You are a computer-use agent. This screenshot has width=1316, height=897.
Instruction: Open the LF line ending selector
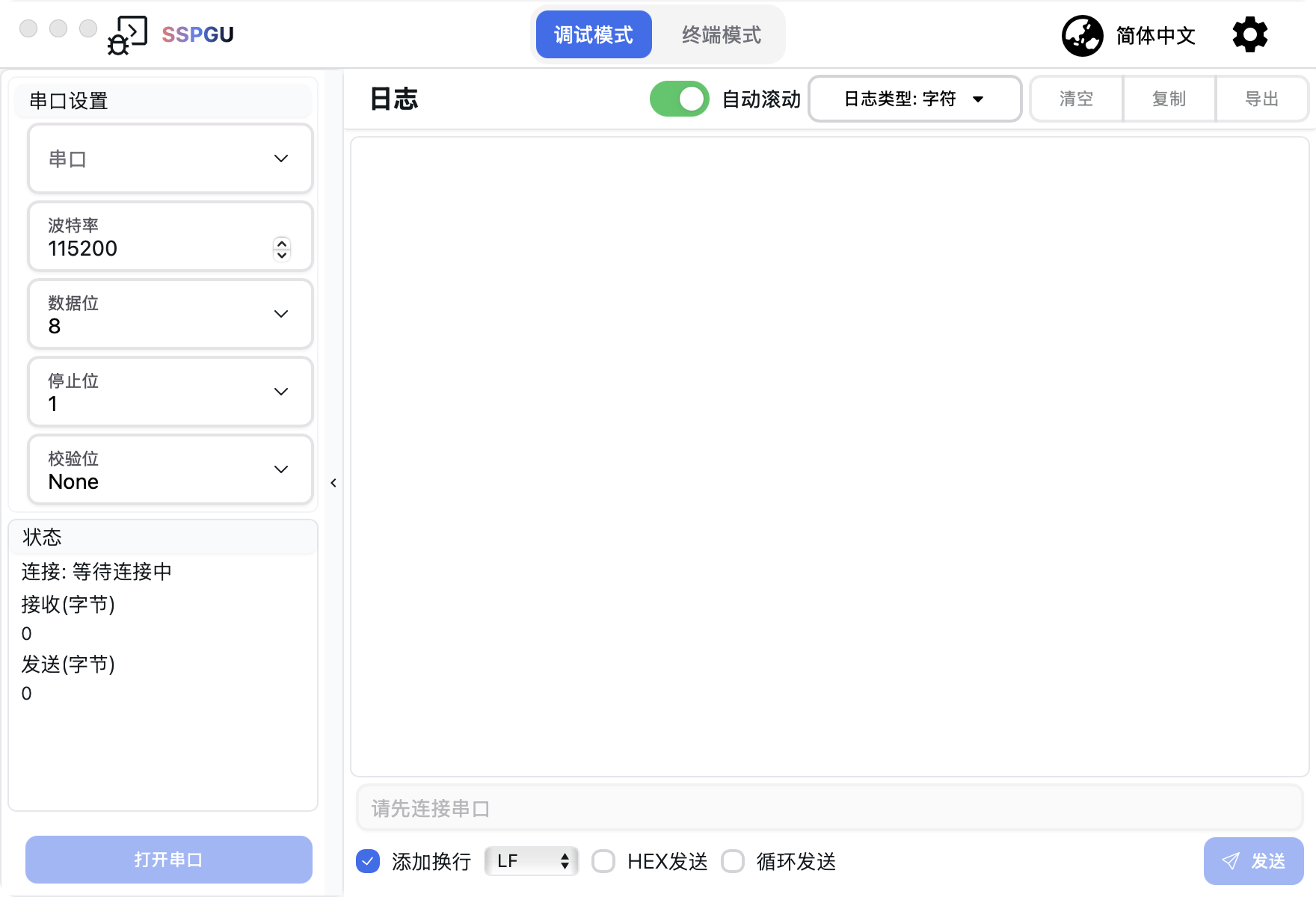coord(532,861)
